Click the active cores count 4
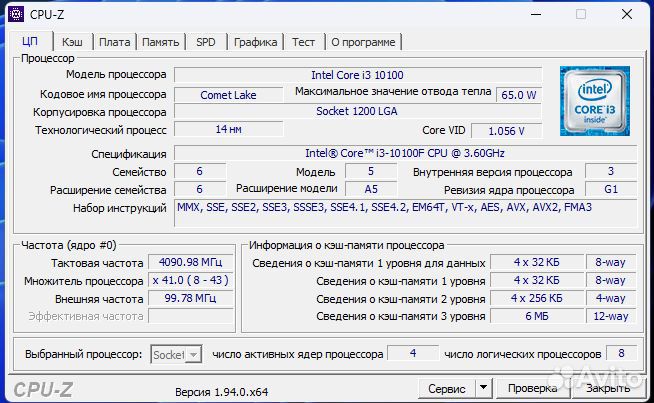This screenshot has width=654, height=403. (413, 353)
